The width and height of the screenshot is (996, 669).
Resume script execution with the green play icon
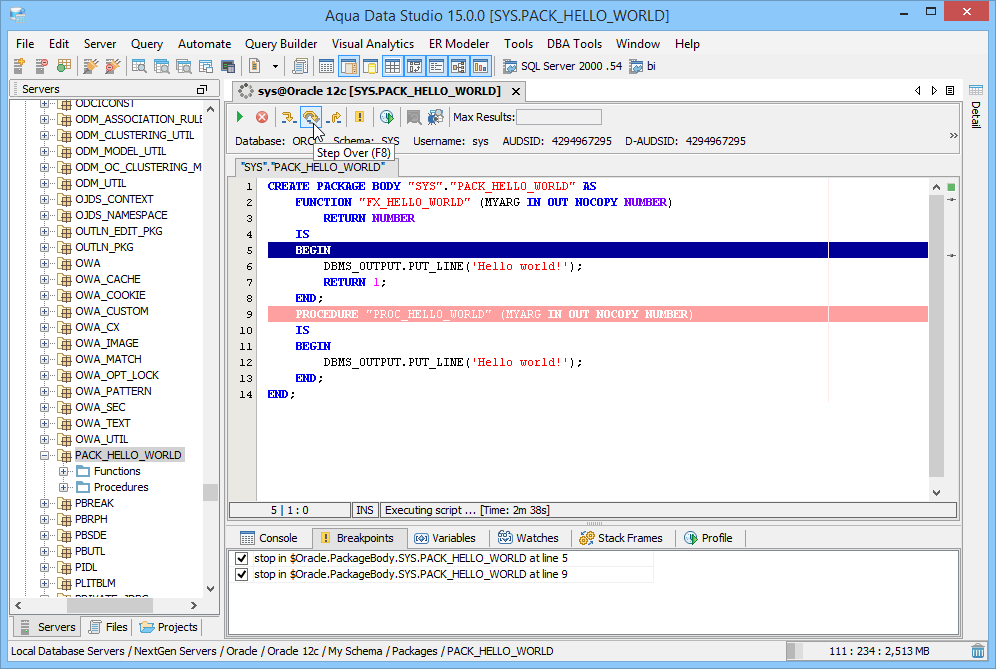[x=239, y=117]
